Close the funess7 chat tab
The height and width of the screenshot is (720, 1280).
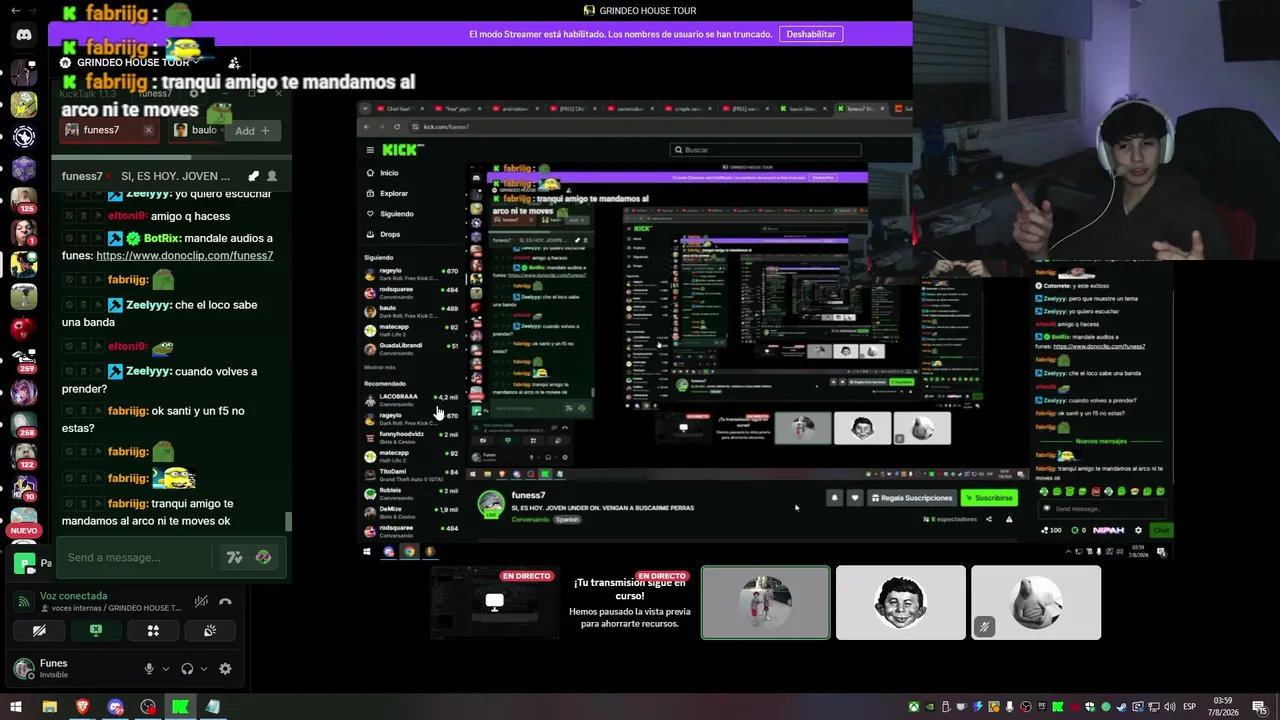(148, 130)
